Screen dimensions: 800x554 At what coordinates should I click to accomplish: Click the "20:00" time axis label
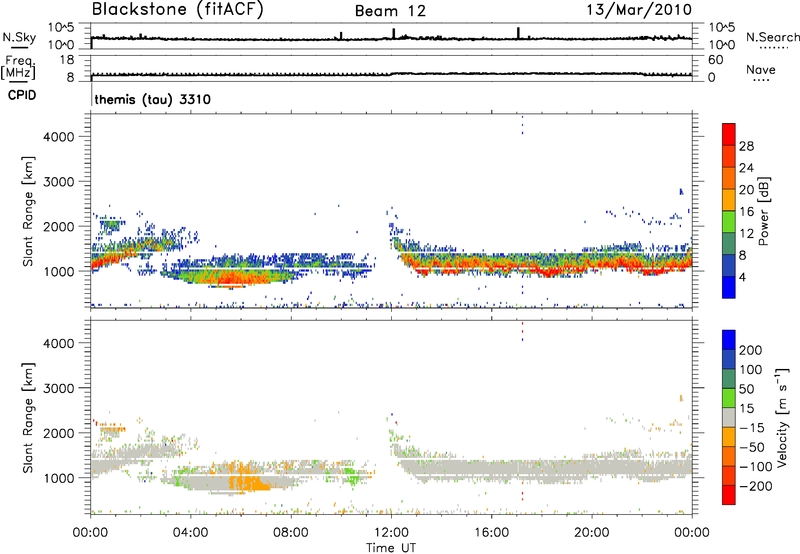(591, 533)
